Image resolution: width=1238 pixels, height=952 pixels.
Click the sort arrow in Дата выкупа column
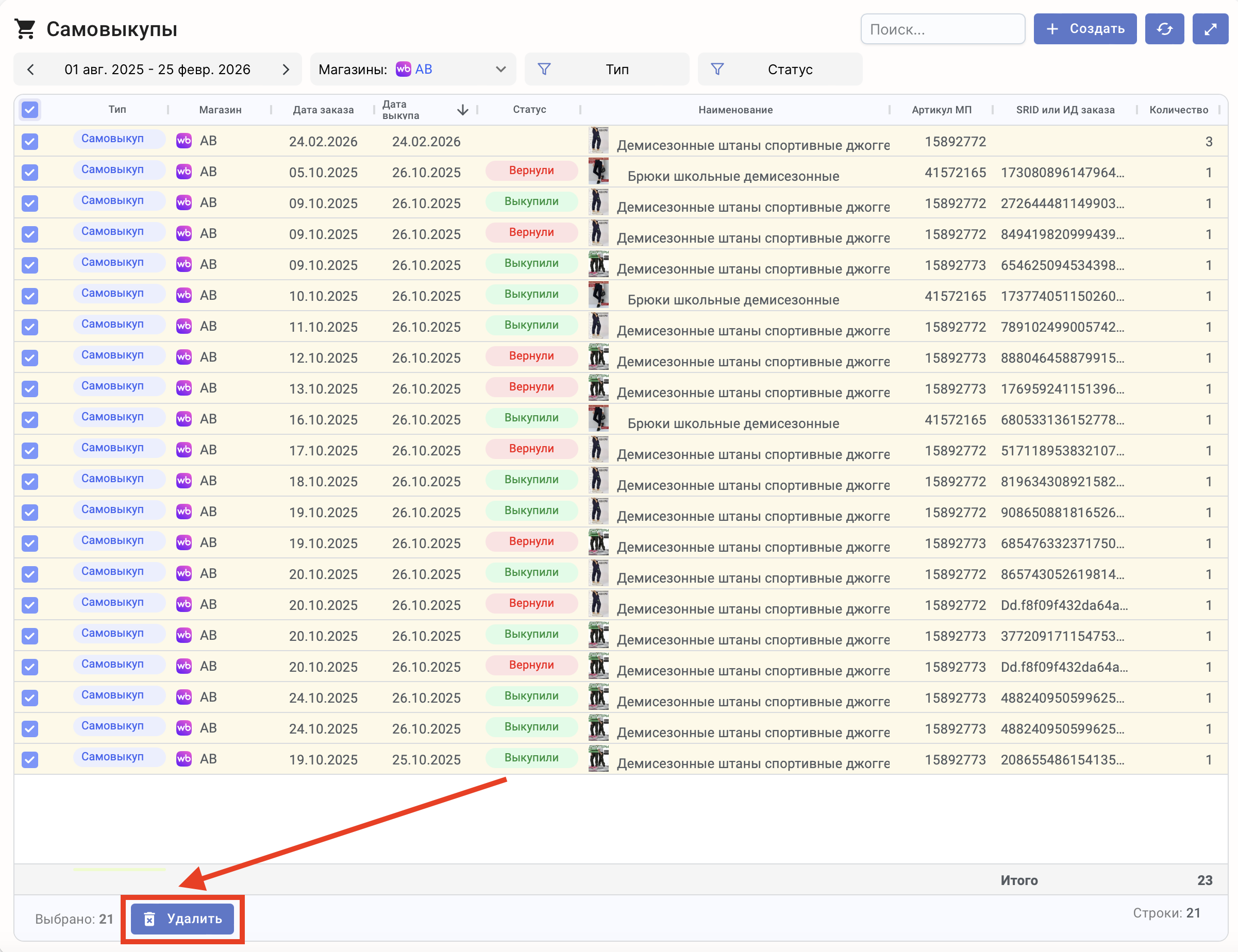coord(462,110)
